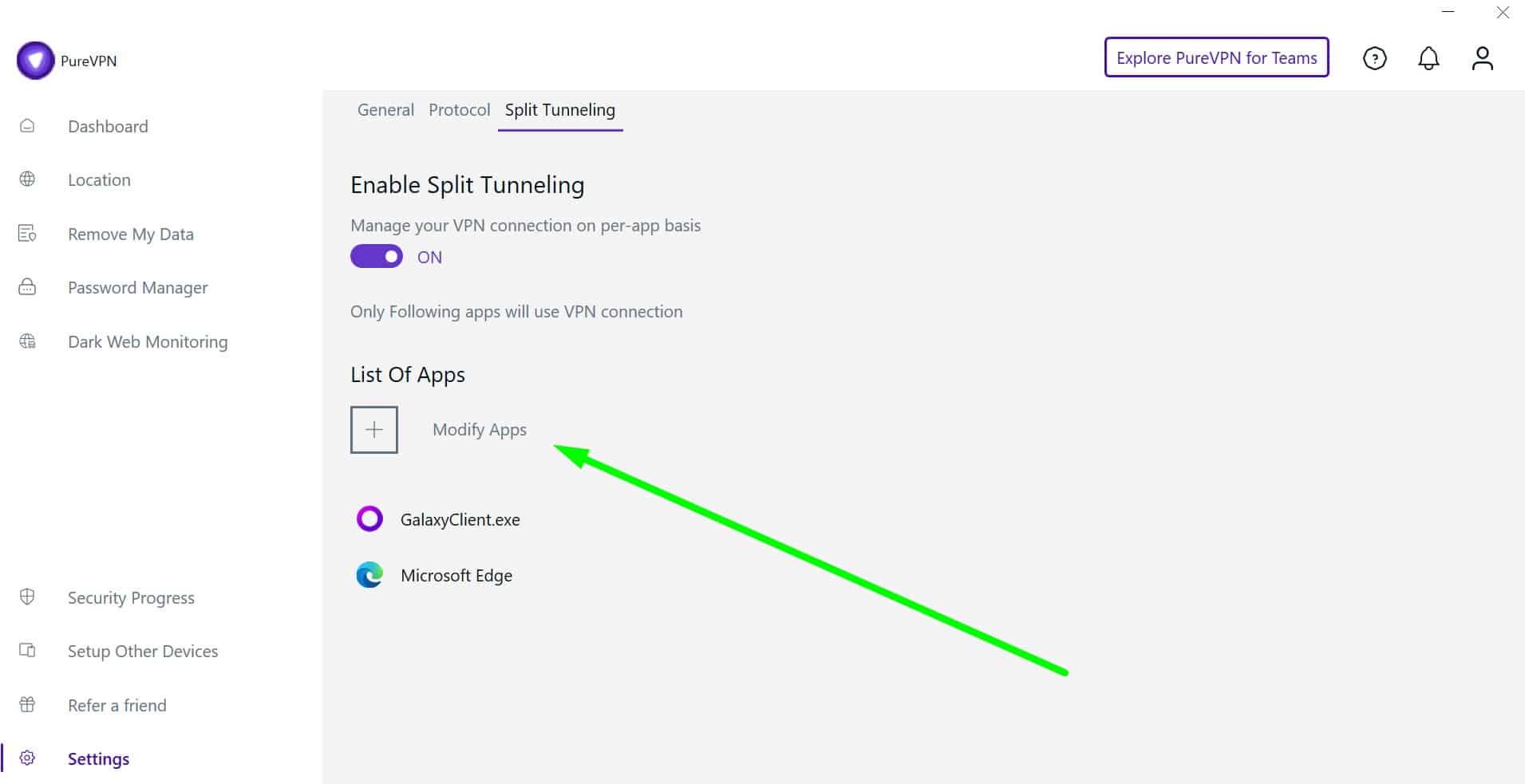Close the PureVPN window
The height and width of the screenshot is (784, 1525).
point(1503,12)
